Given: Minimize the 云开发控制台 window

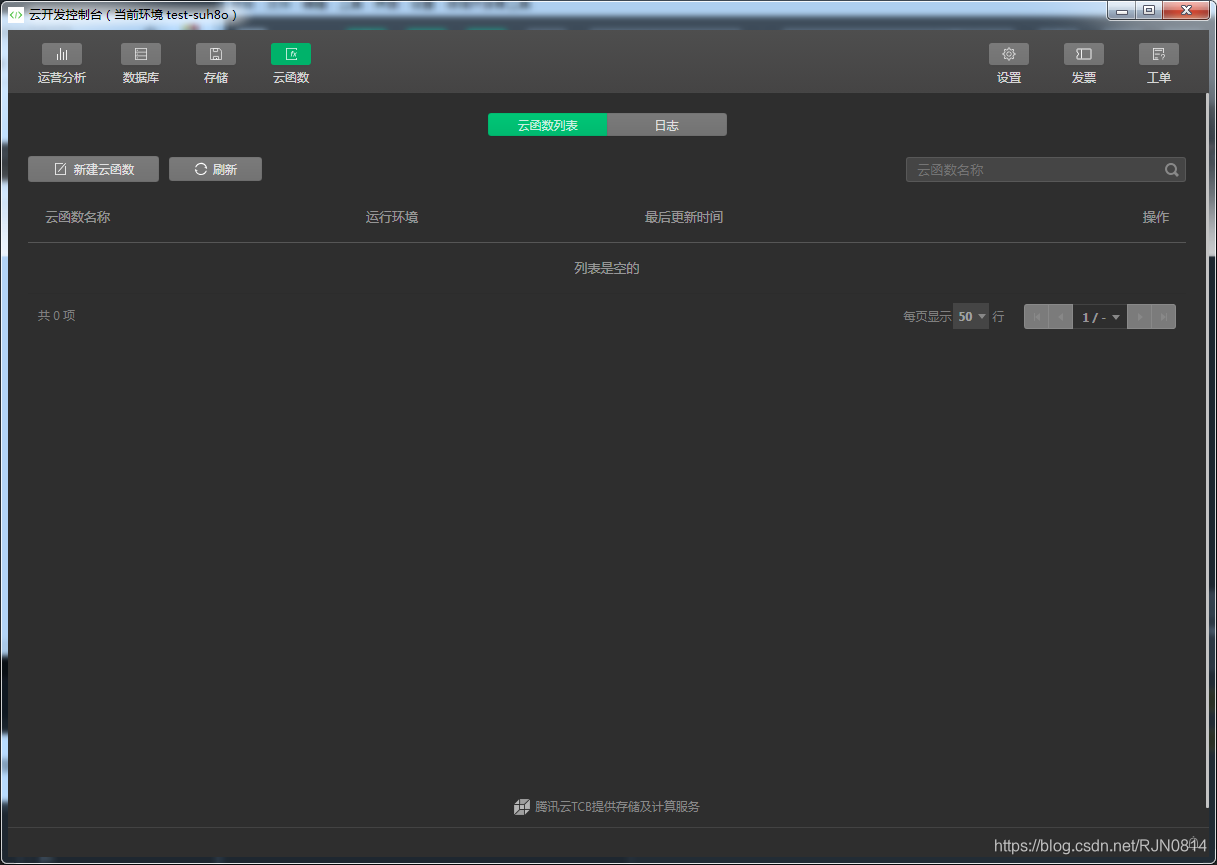Looking at the screenshot, I should (x=1122, y=10).
